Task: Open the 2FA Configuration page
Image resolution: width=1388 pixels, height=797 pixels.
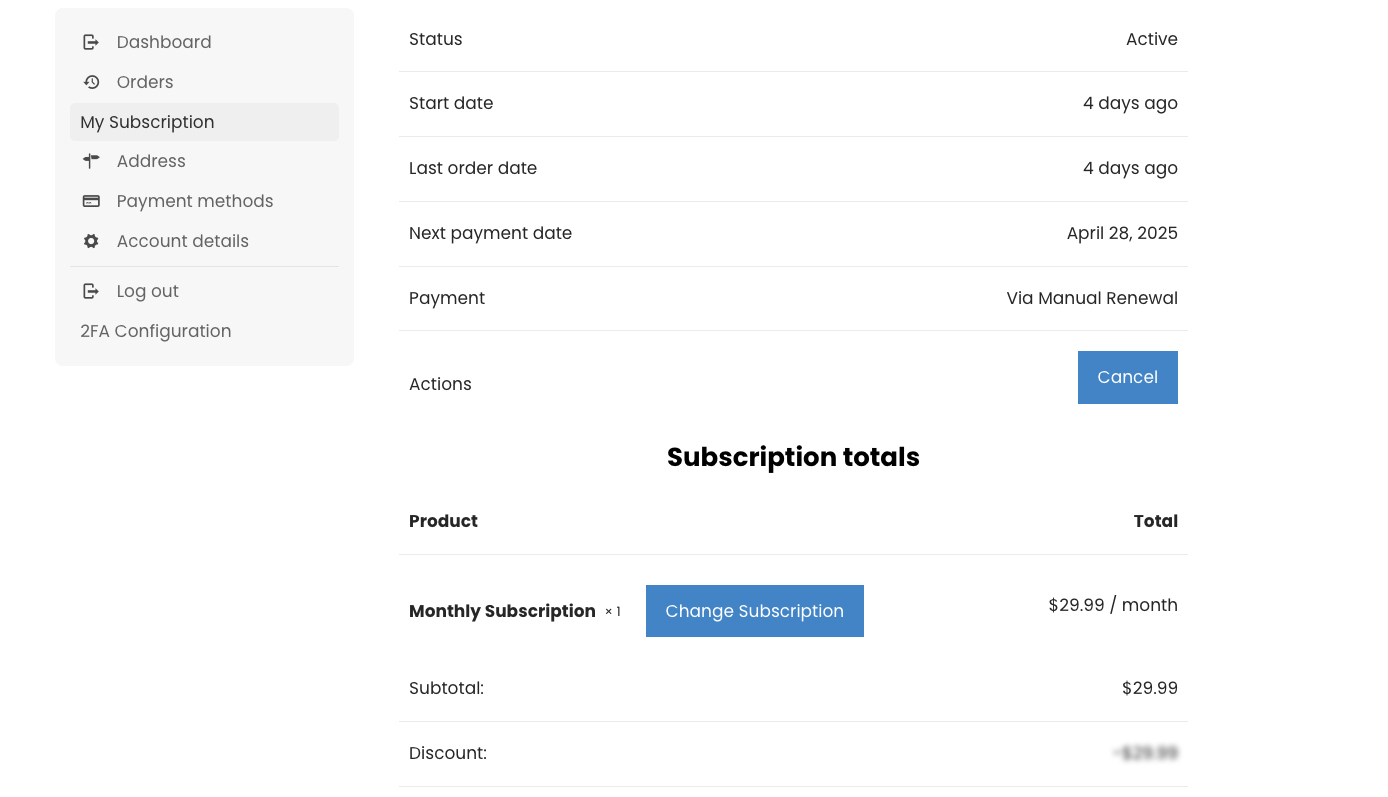Action: 156,331
